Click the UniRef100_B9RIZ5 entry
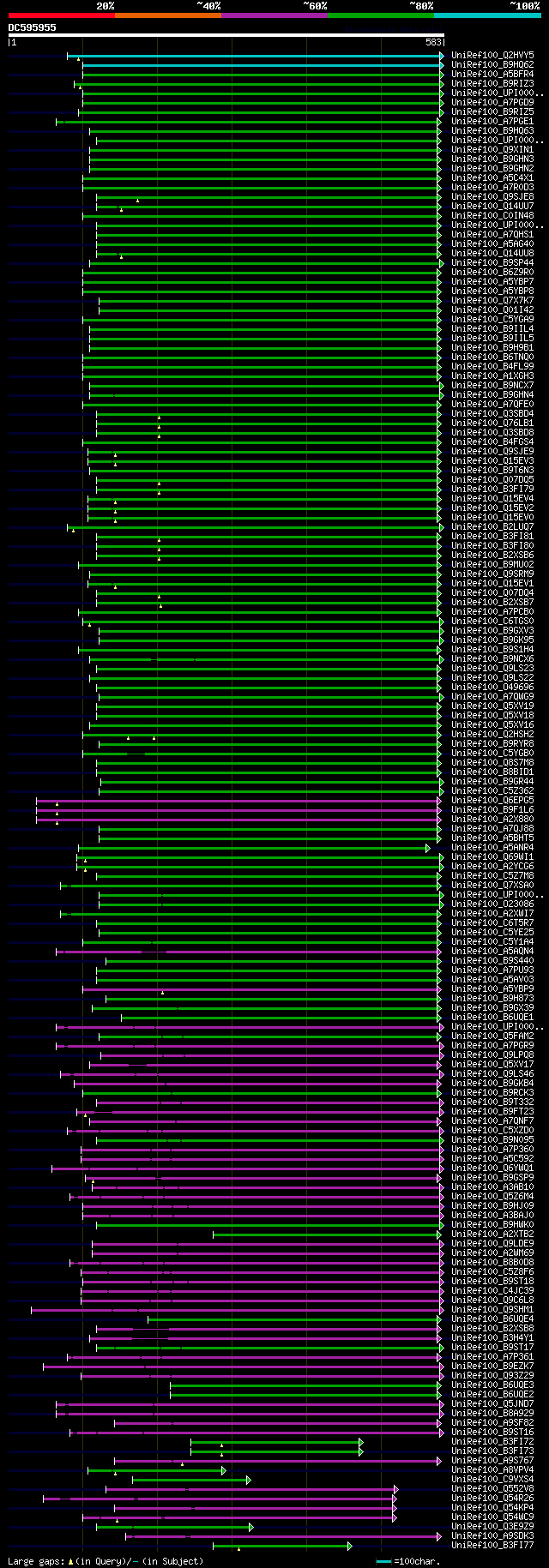Viewport: 549px width, 1568px height. point(492,112)
